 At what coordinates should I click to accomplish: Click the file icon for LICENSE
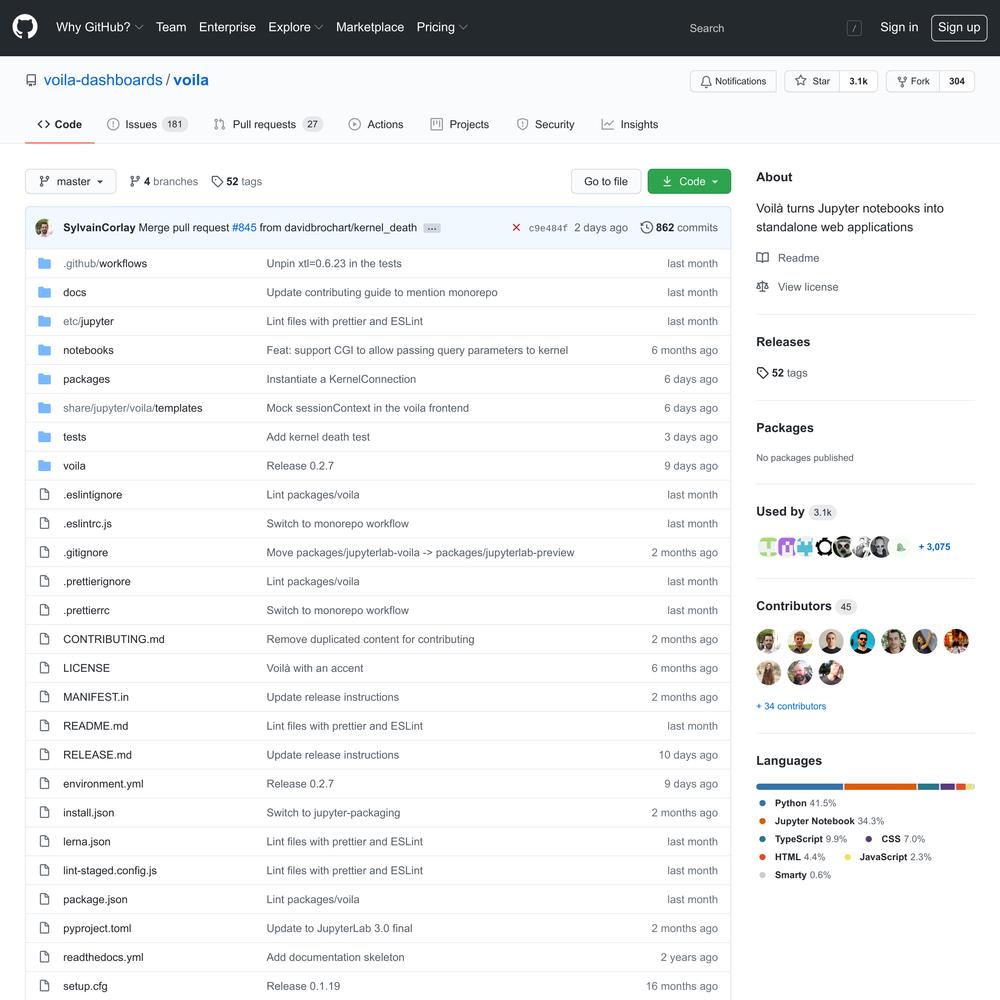[44, 668]
